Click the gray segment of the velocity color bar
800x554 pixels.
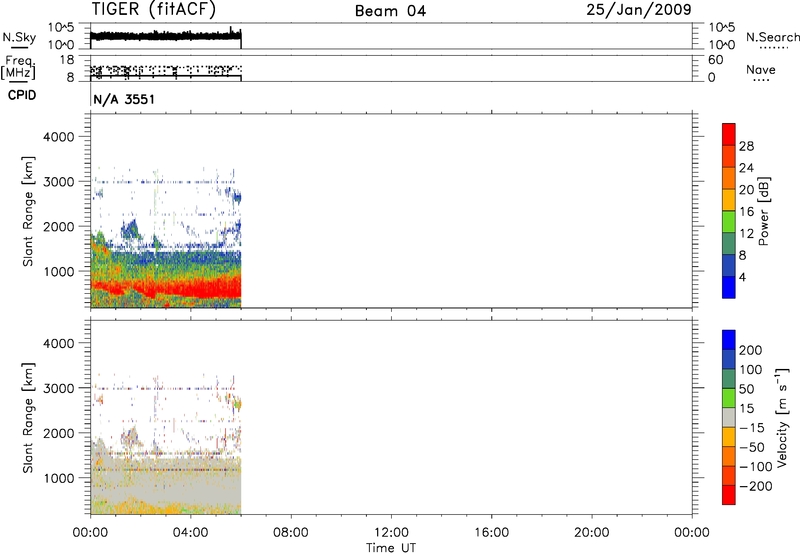729,417
